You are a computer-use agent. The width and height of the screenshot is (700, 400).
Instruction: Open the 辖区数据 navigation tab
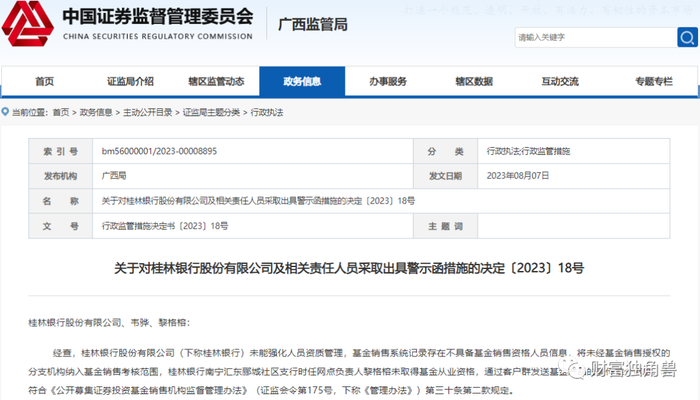coord(474,81)
